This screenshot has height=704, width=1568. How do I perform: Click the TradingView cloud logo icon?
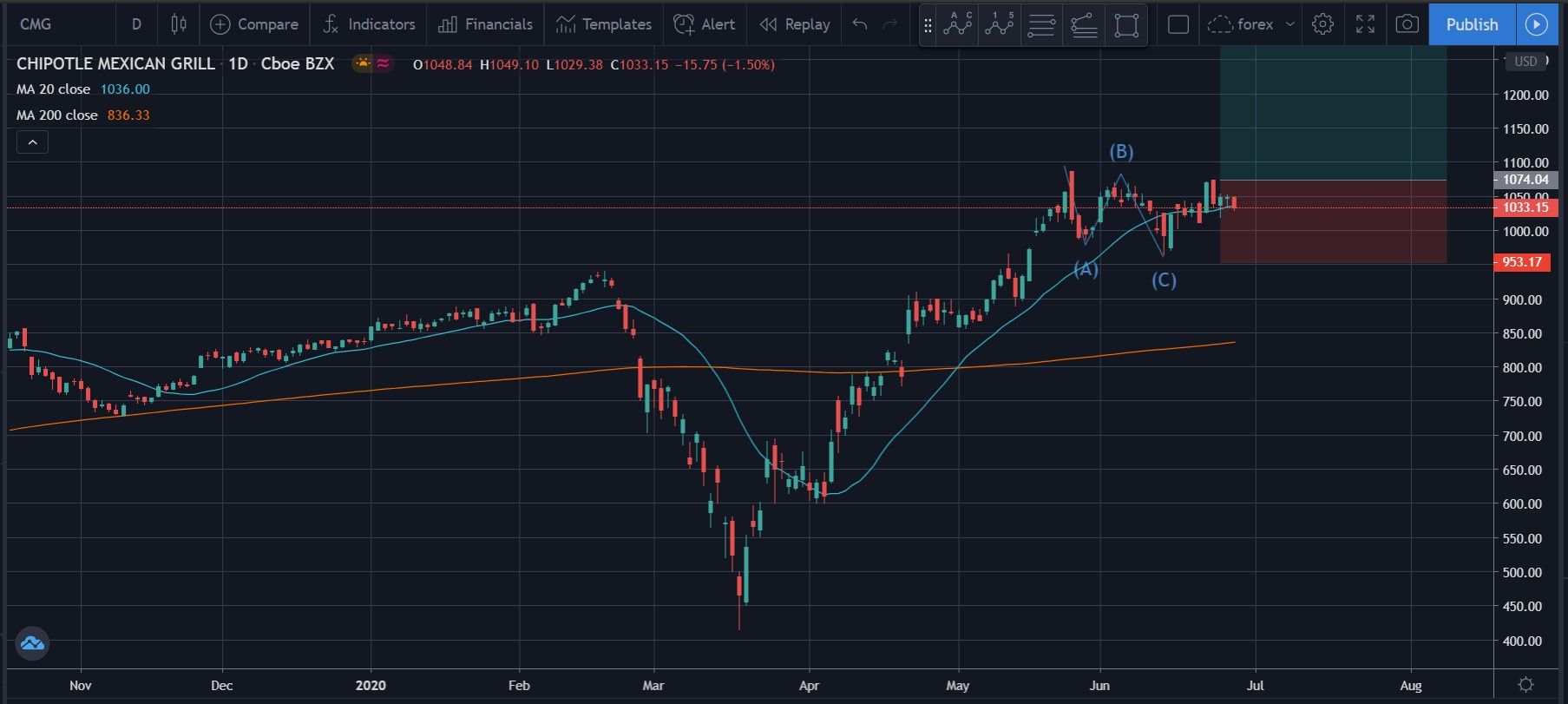(32, 643)
